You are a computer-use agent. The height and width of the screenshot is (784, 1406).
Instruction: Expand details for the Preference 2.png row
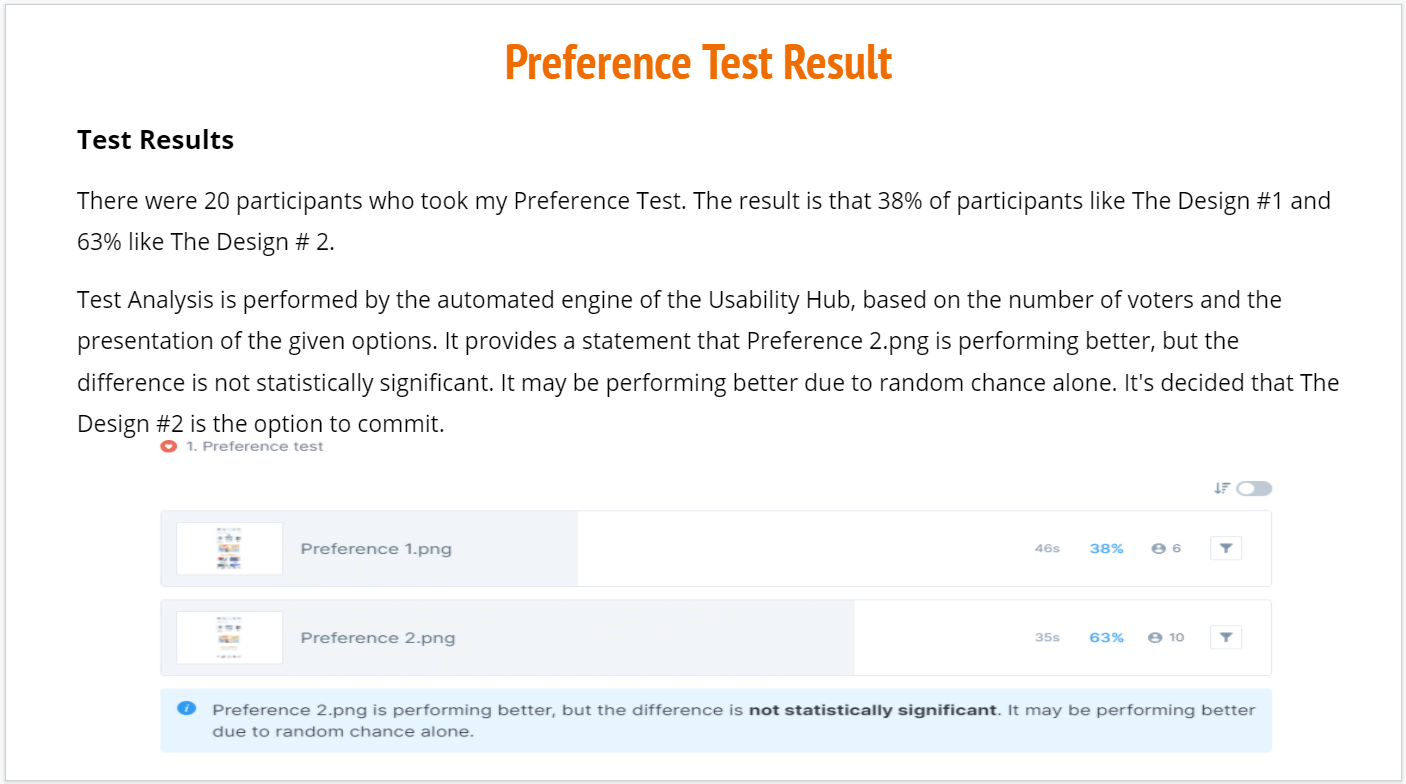[715, 637]
